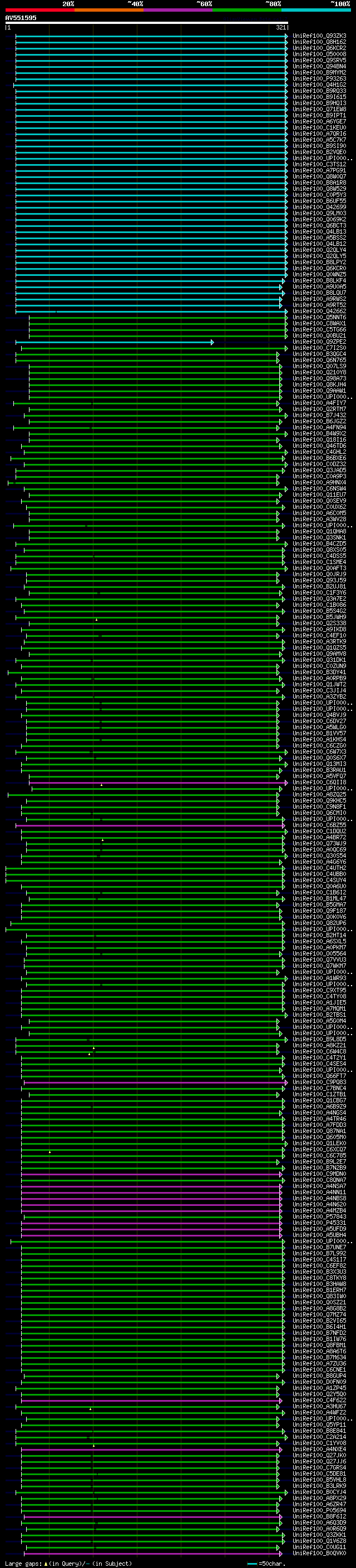Click entry UniRef100_C4GHL2
The height and width of the screenshot is (1568, 356).
(319, 452)
